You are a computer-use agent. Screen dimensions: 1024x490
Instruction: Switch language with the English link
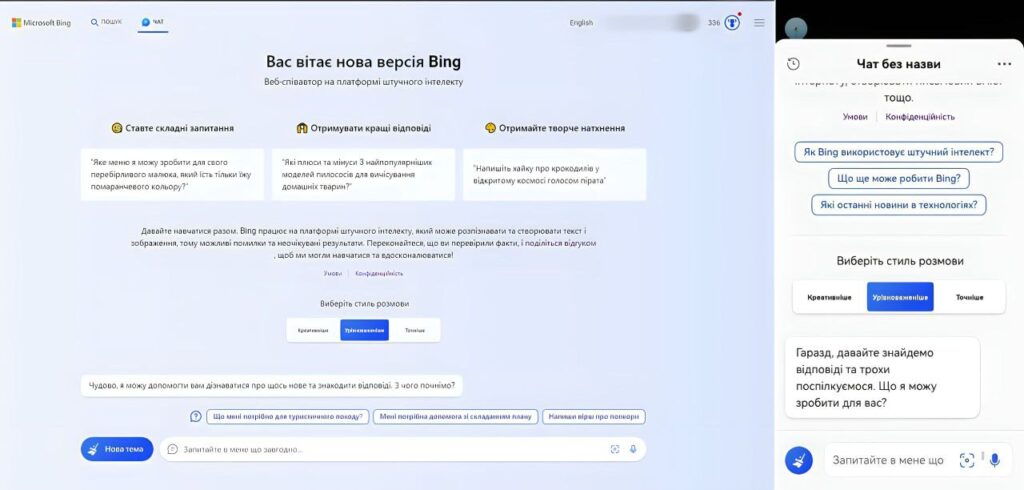[x=581, y=23]
